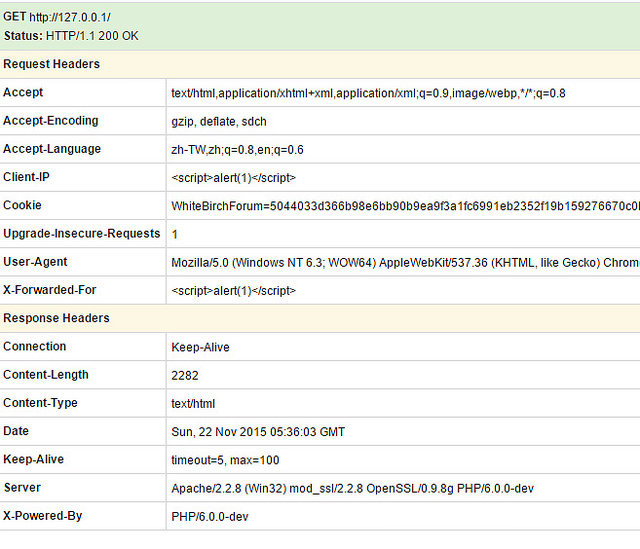Click the GET http://127.0.0.1/ request URL
The width and height of the screenshot is (640, 549).
tap(69, 18)
